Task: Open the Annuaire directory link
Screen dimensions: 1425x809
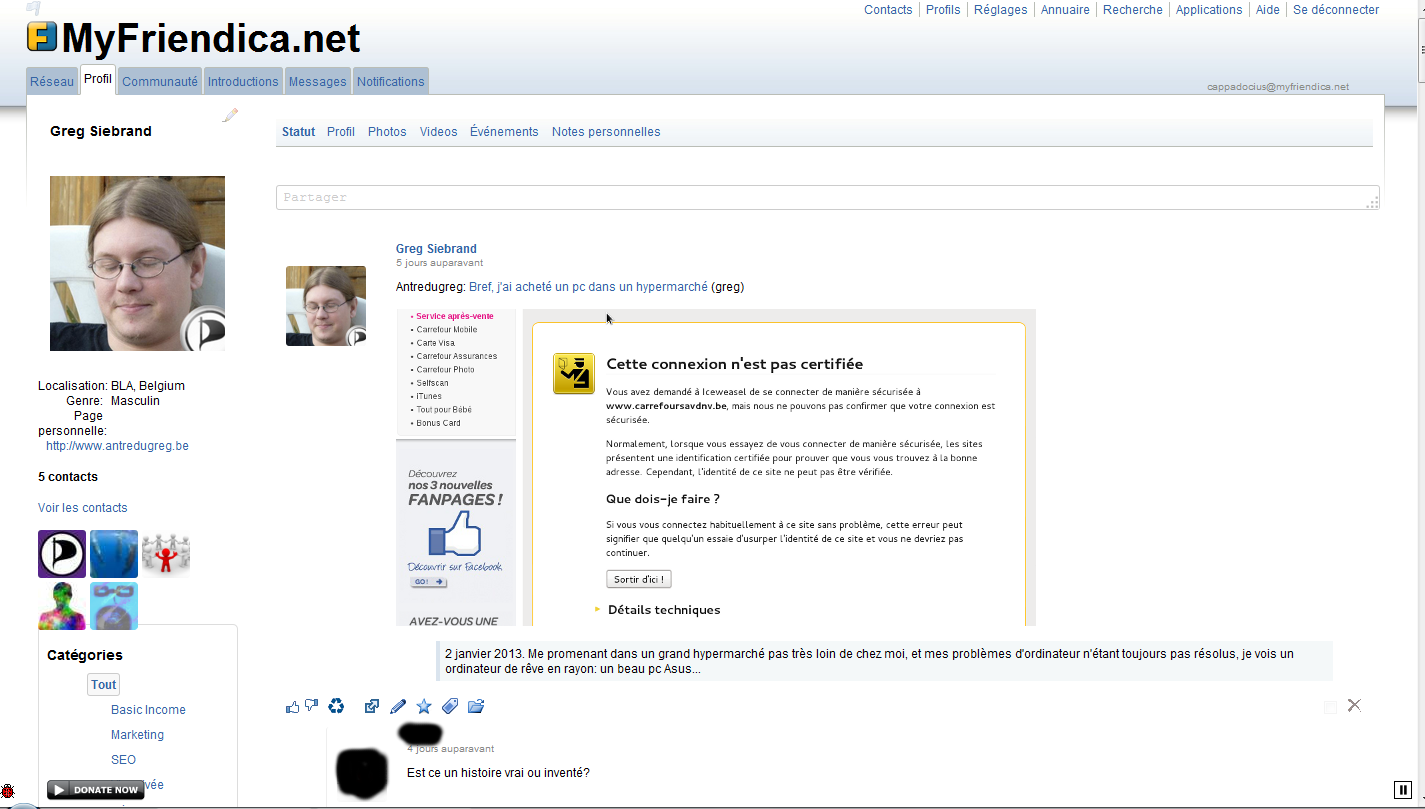Action: (1065, 10)
